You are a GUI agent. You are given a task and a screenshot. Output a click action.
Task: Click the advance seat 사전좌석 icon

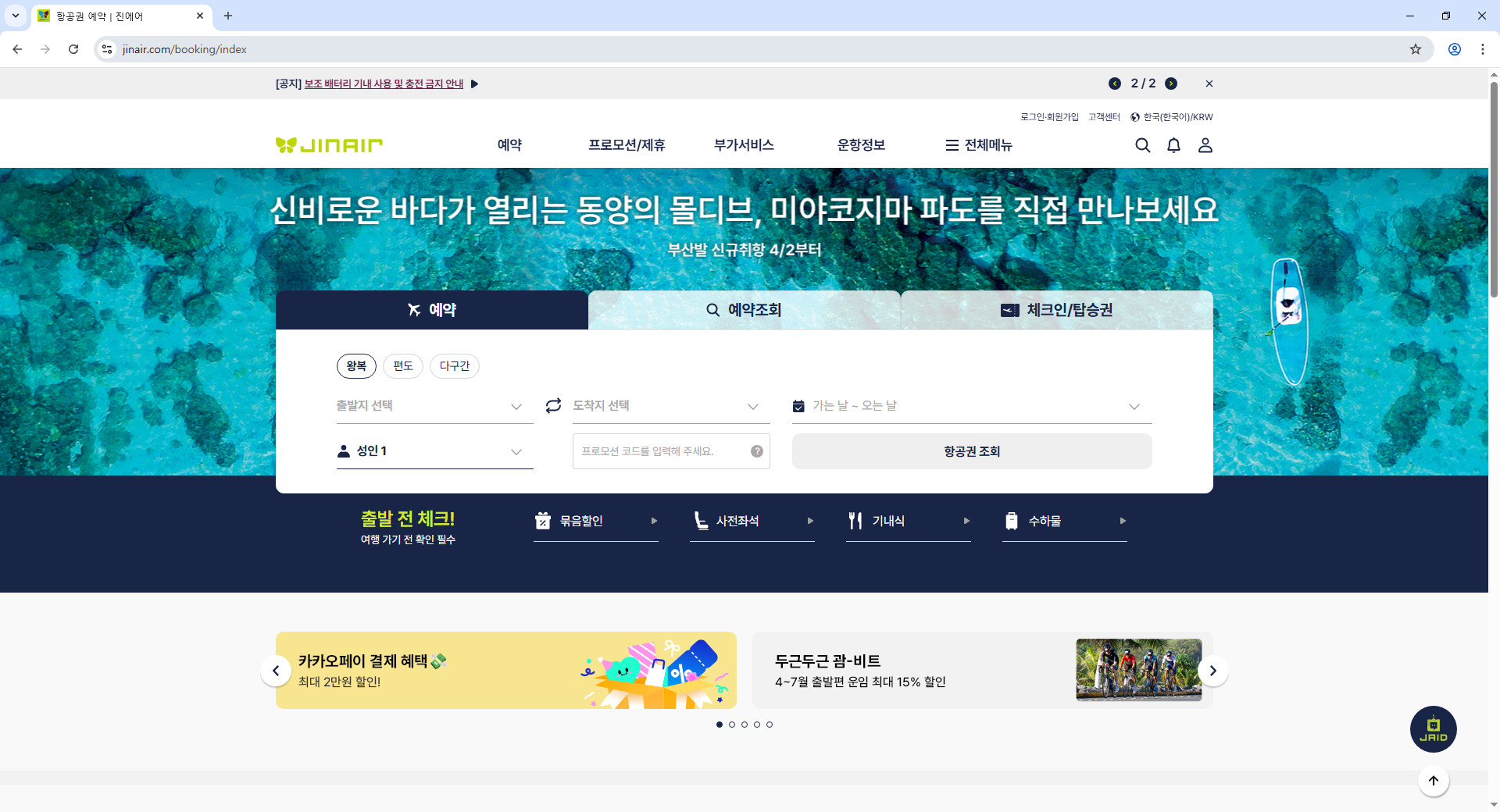tap(701, 521)
